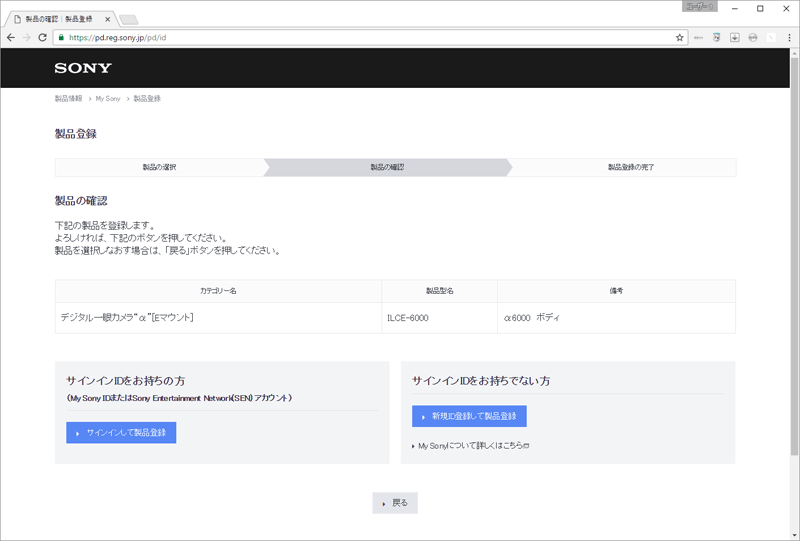Click the サインインIDをお持ちでない方 heading

(x=481, y=381)
